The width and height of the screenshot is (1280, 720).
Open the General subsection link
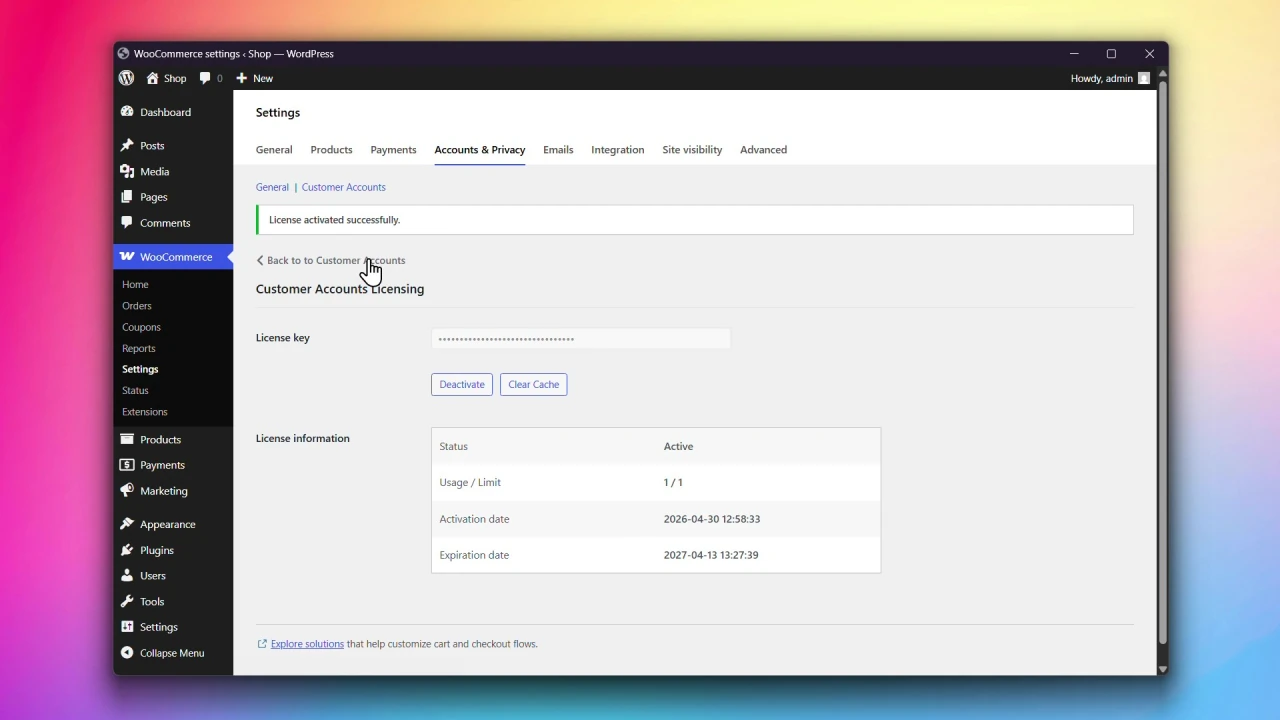pyautogui.click(x=272, y=187)
